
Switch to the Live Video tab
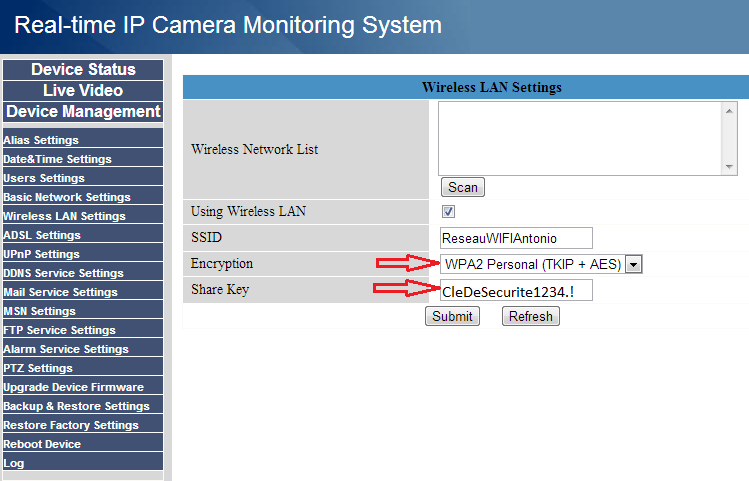[83, 90]
